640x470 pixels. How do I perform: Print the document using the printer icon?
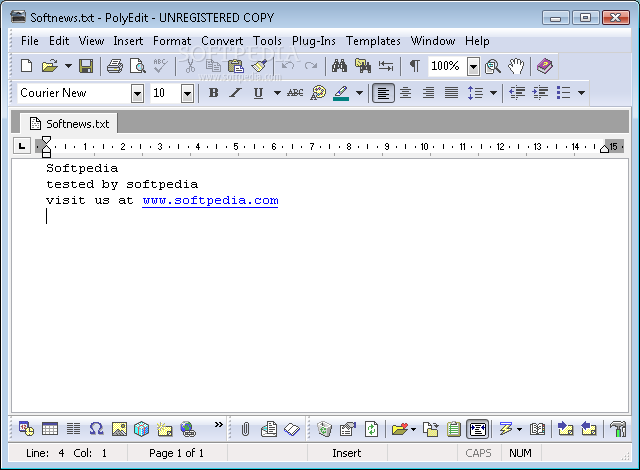click(x=115, y=66)
